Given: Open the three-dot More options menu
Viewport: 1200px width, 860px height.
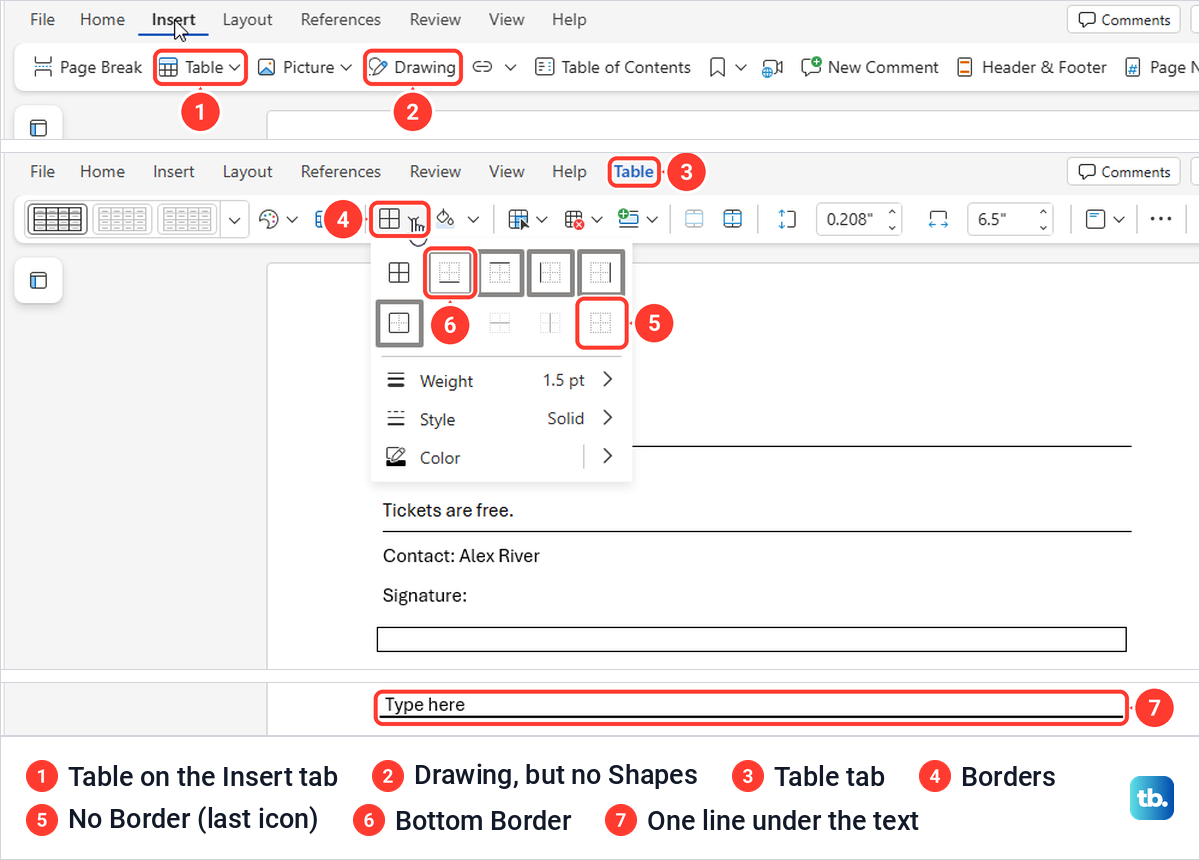Looking at the screenshot, I should coord(1160,219).
